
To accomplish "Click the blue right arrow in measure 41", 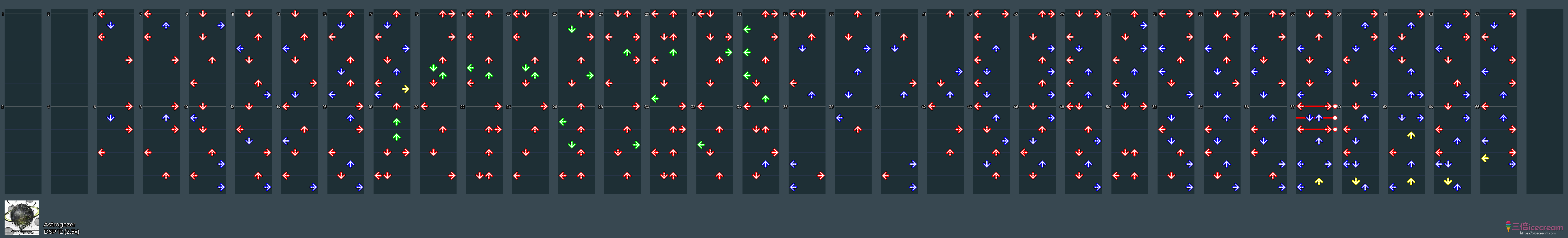I will click(x=959, y=71).
